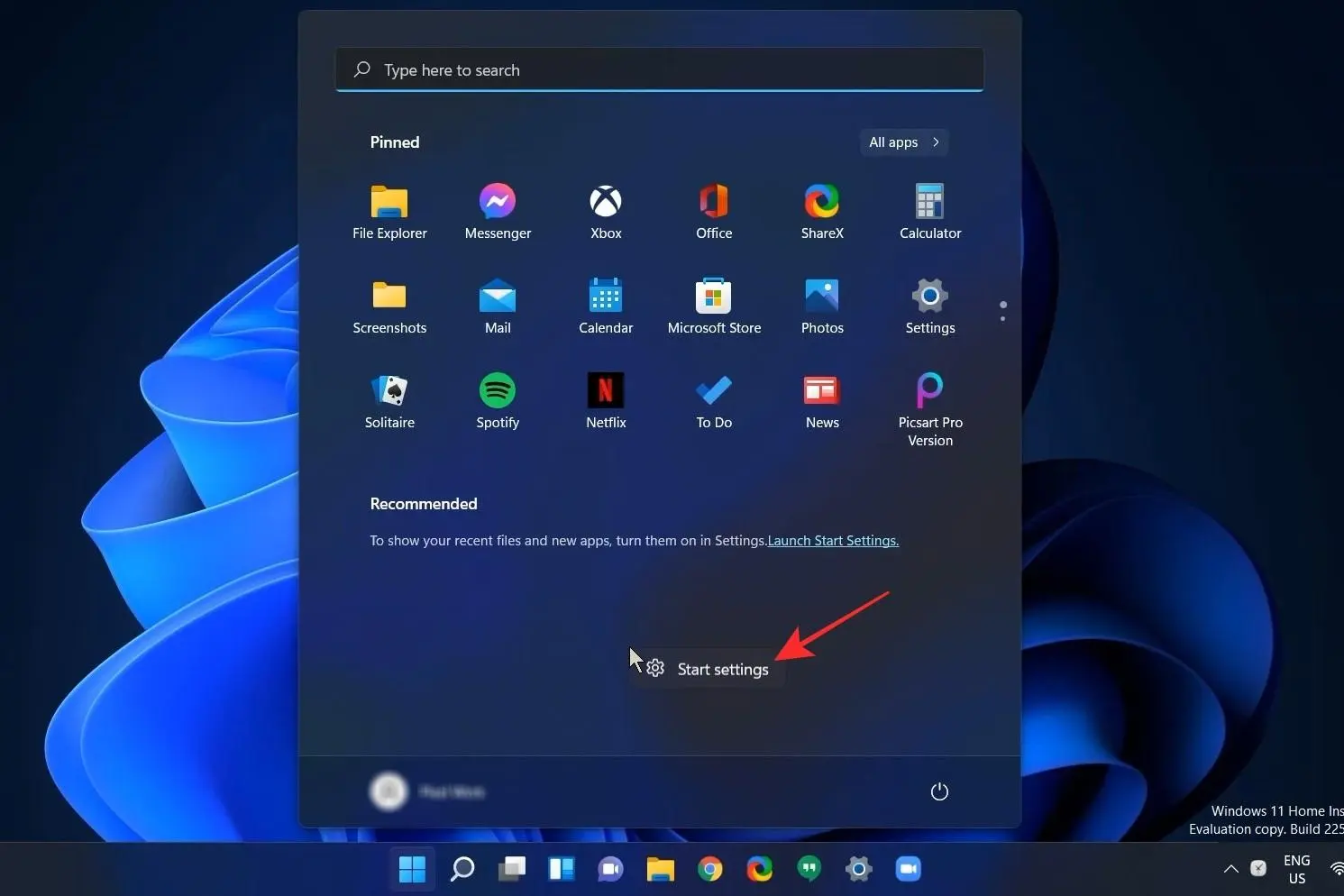Switch to next pinned page dot
Screen dimensions: 1344x896
pos(1002,318)
